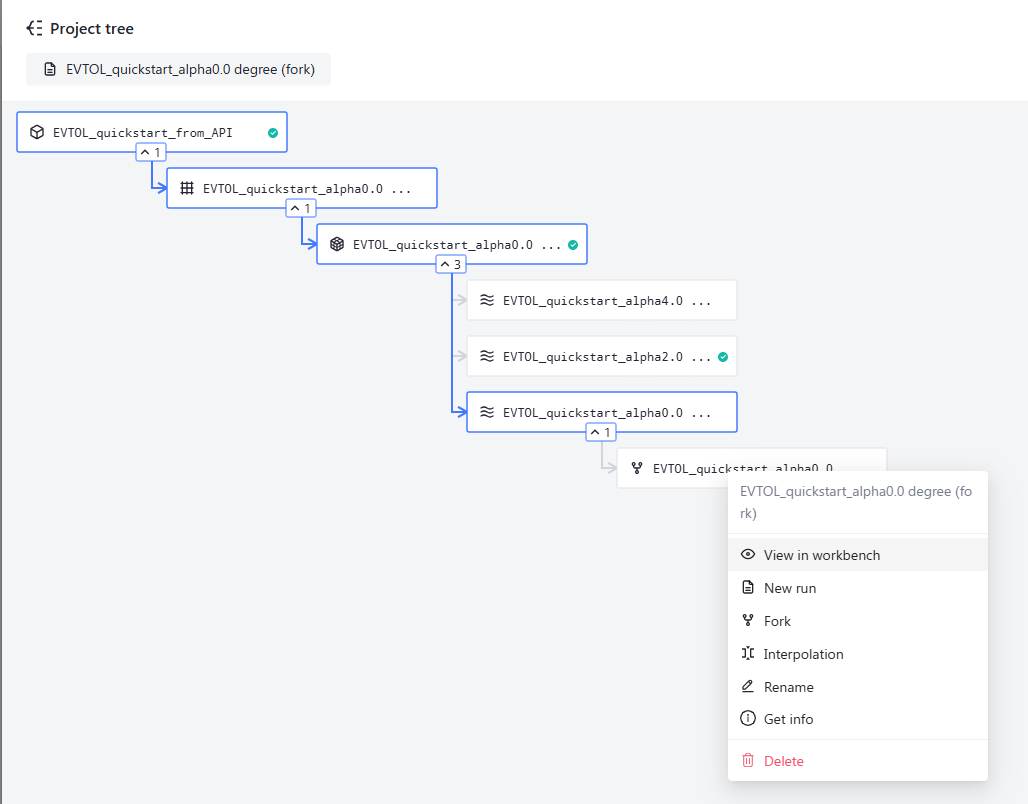Click the waves icon on alpha4.0 case node
The image size is (1028, 804).
click(x=487, y=300)
